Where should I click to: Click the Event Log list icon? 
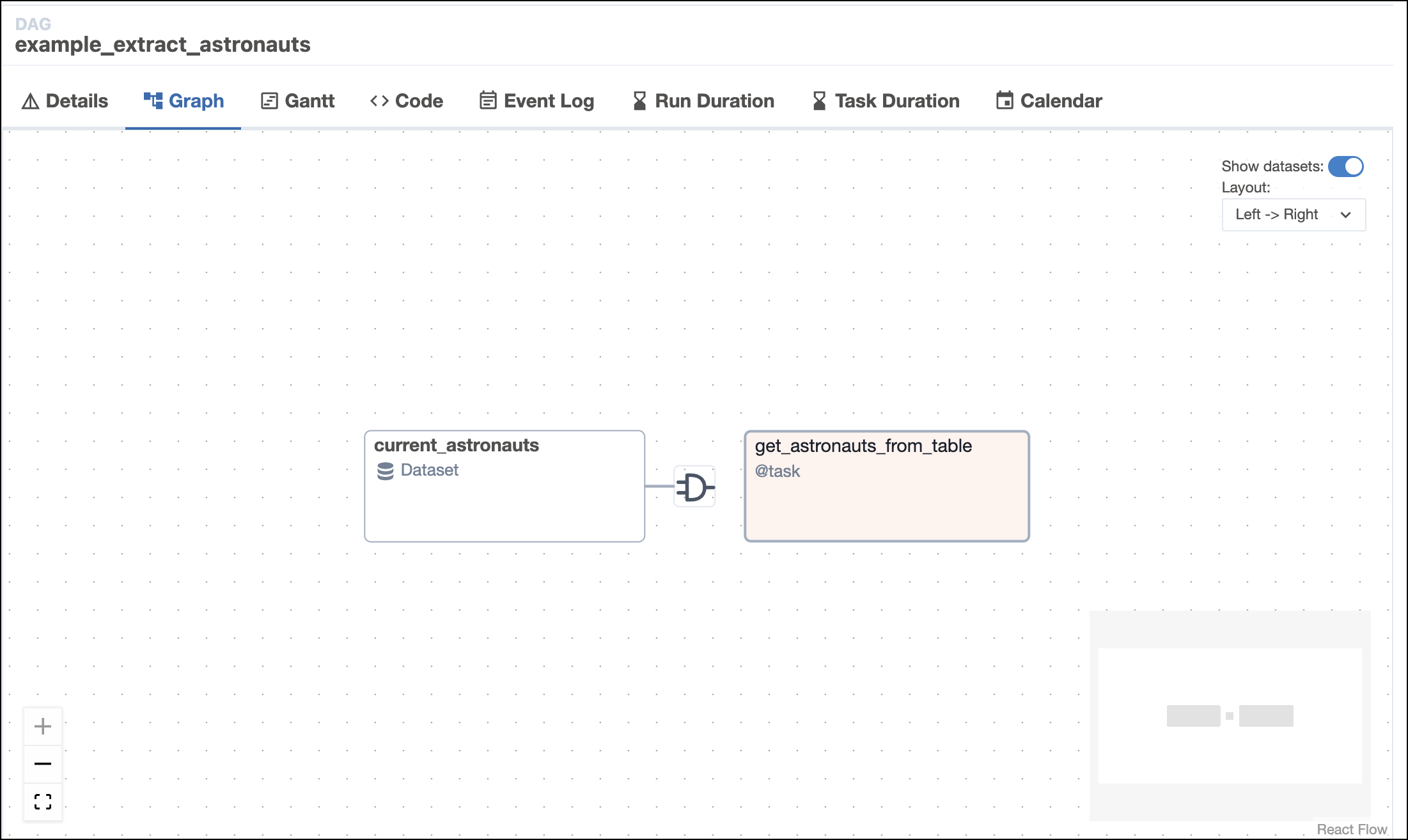click(487, 100)
